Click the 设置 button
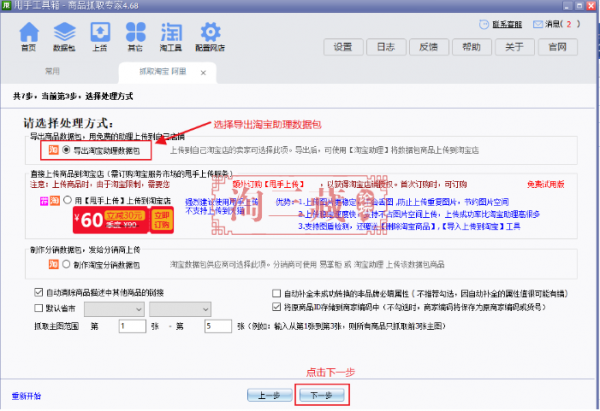Screen dimensions: 600x411 tap(343, 47)
